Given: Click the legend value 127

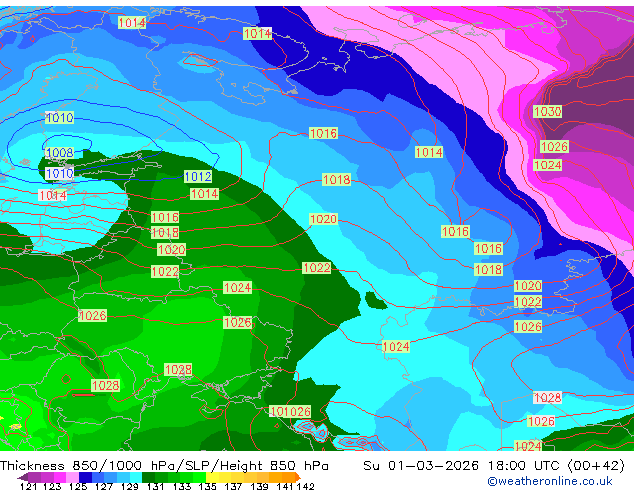Looking at the screenshot, I should (x=104, y=486).
